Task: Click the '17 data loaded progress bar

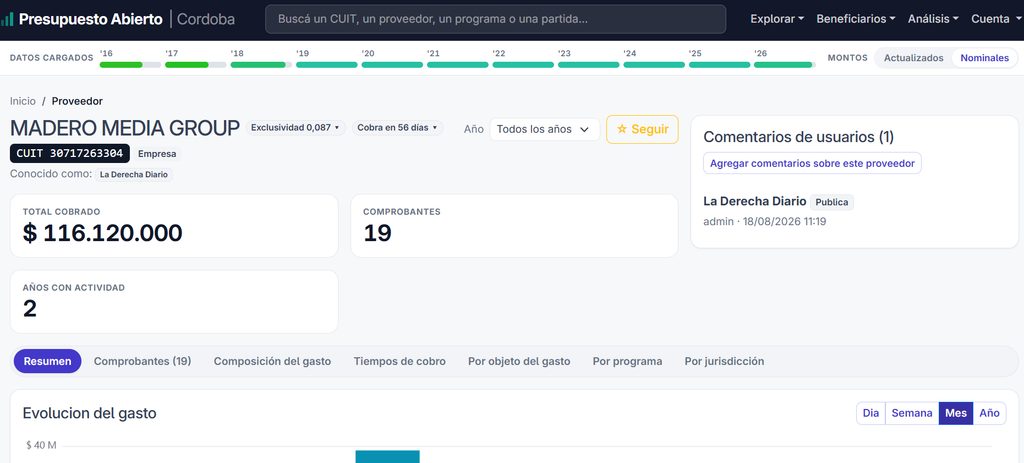Action: [195, 65]
